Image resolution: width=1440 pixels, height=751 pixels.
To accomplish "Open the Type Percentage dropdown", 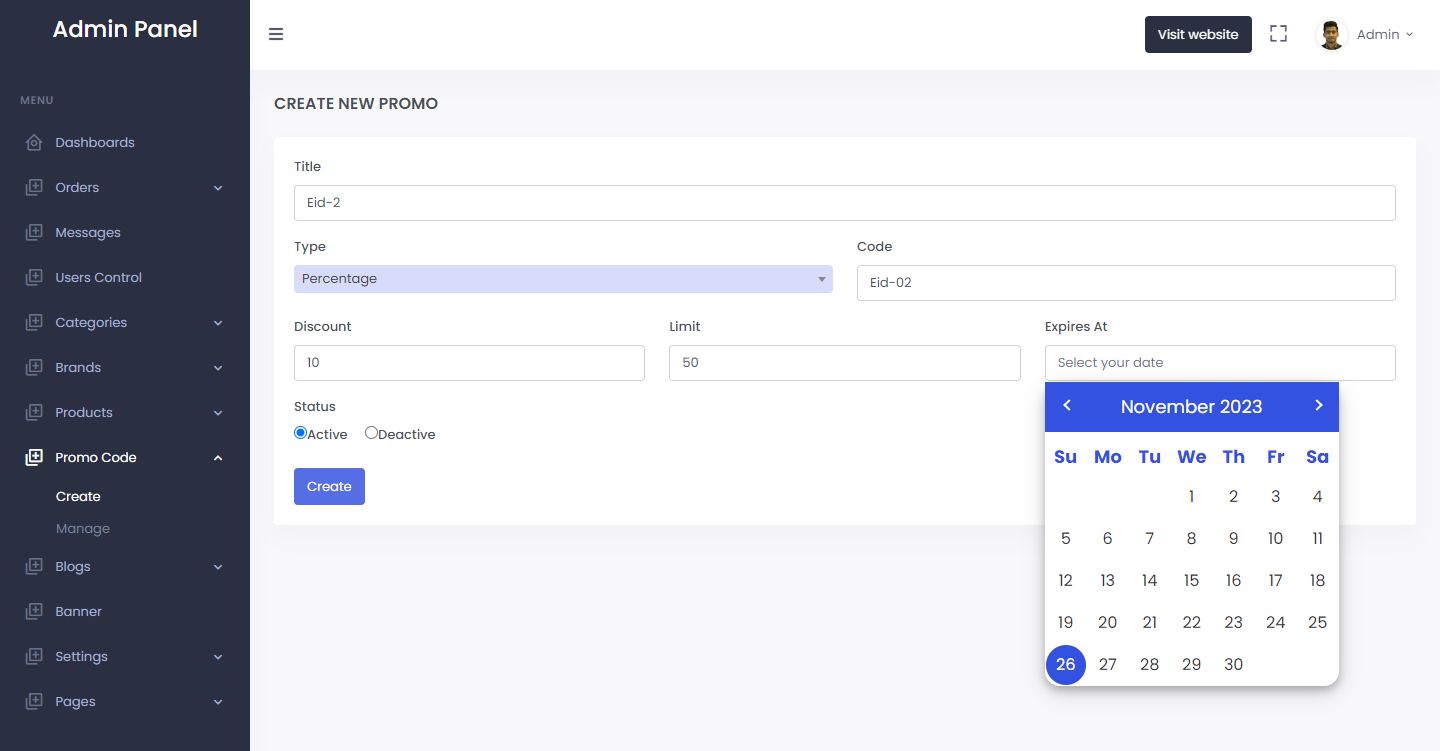I will coord(563,279).
